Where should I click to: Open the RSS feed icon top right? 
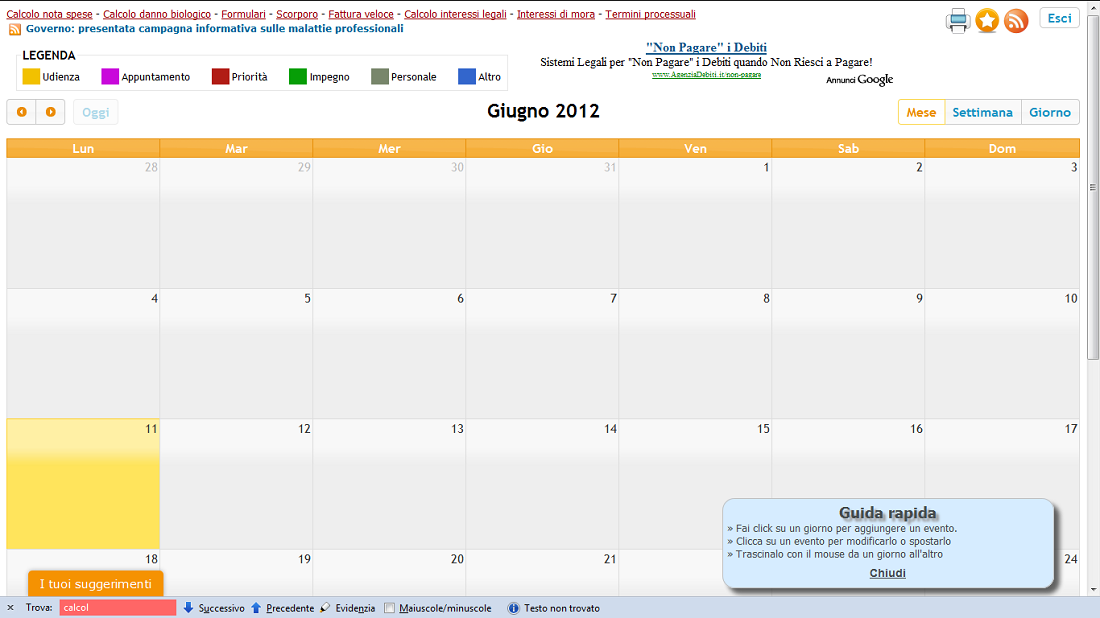[x=1016, y=20]
